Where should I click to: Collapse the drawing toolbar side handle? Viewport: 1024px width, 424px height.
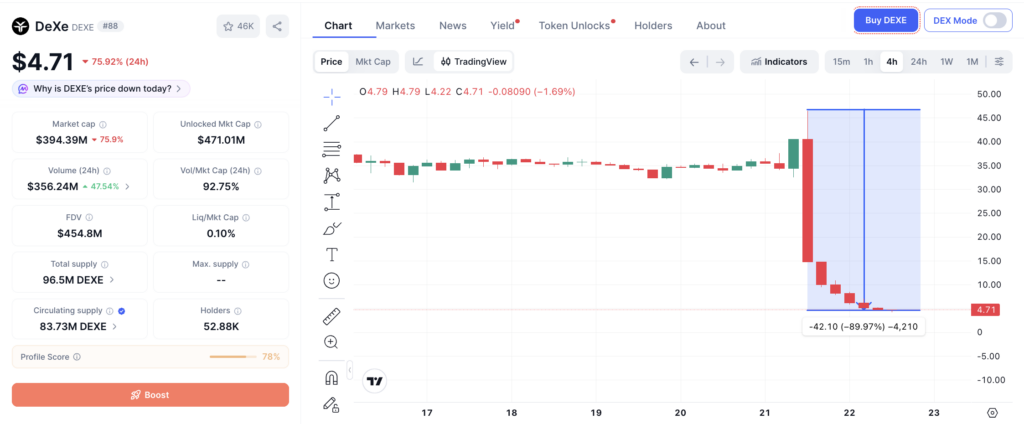349,370
